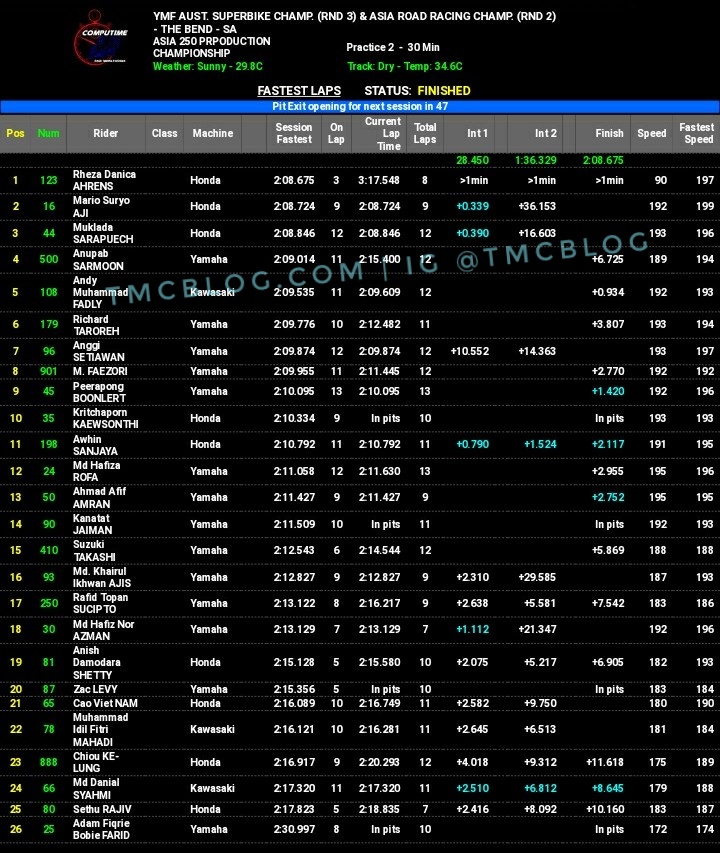Select rider Md Hafiza ROFA

97,471
